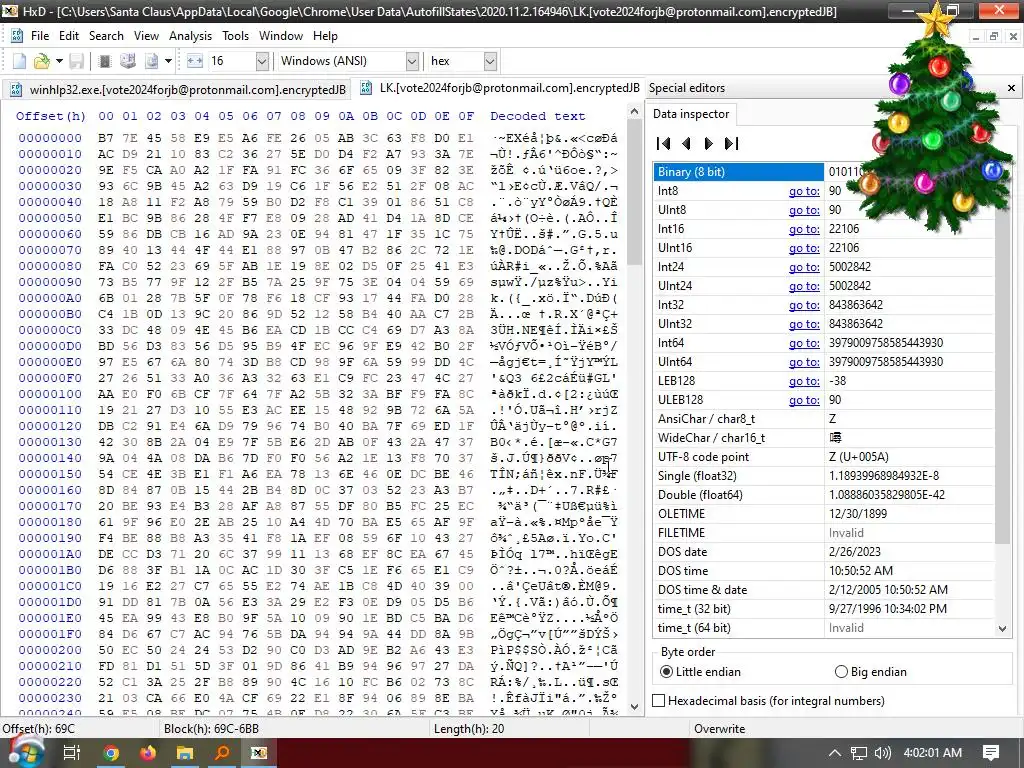Launch Firefox from the taskbar

(148, 753)
